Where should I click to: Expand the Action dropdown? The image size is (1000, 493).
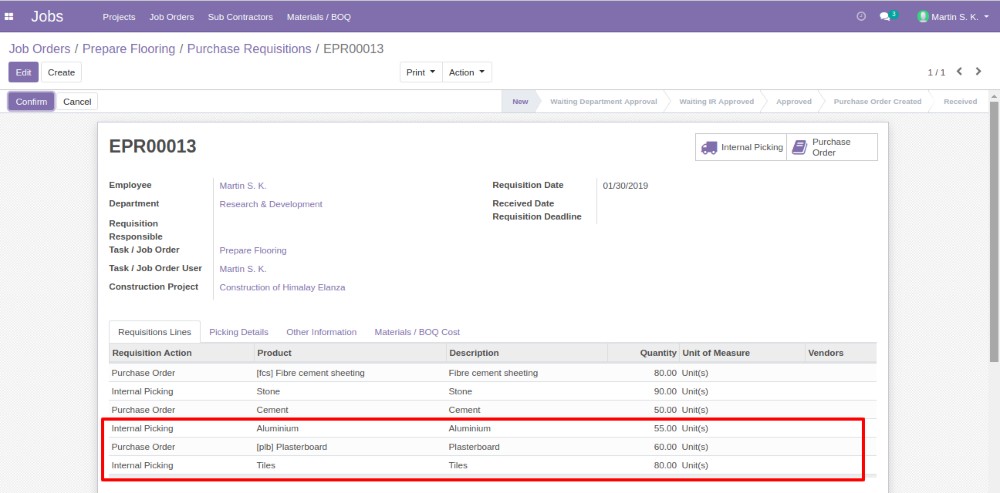point(466,72)
